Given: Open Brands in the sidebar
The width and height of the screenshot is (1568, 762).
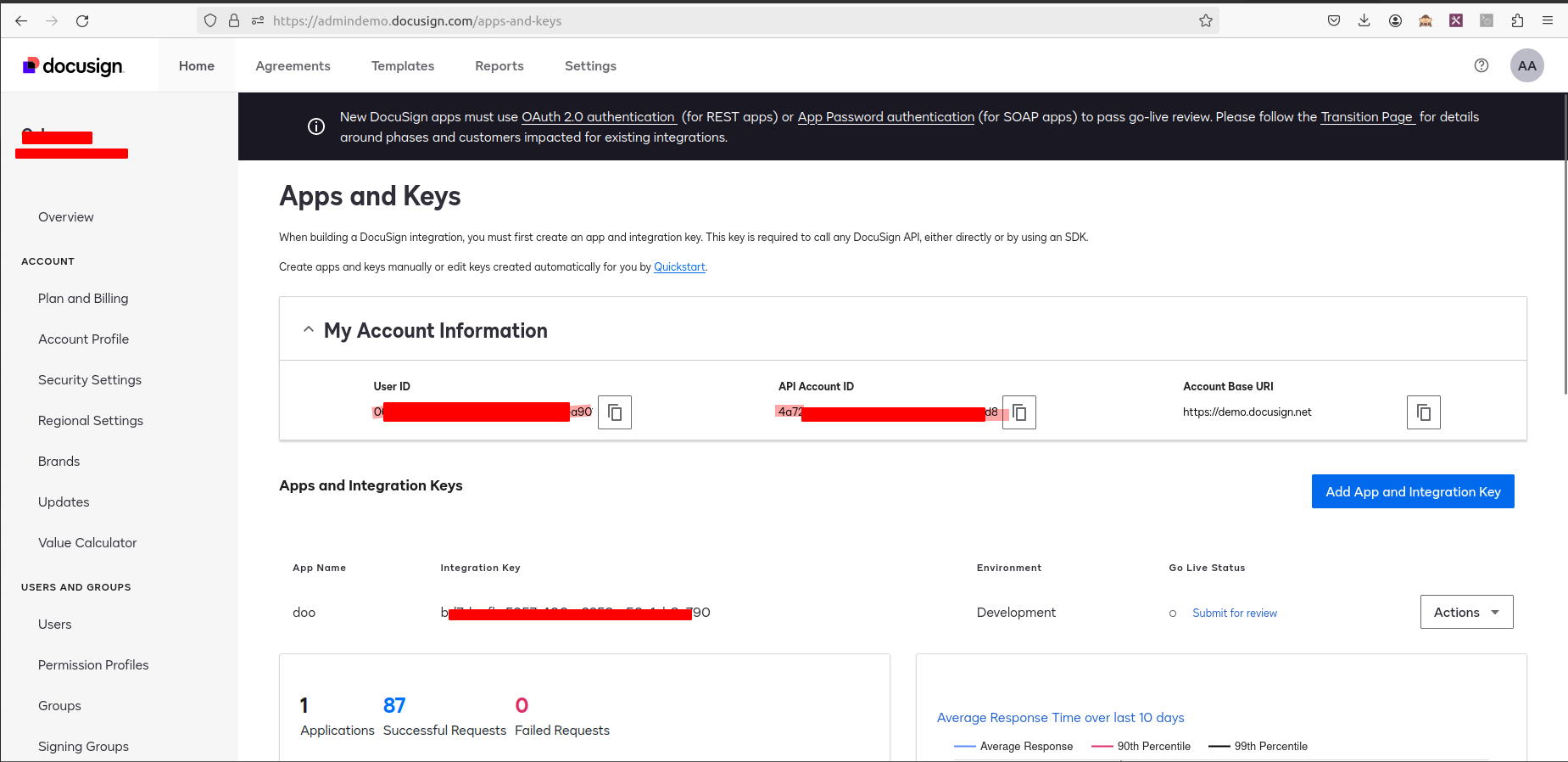Looking at the screenshot, I should point(59,462).
